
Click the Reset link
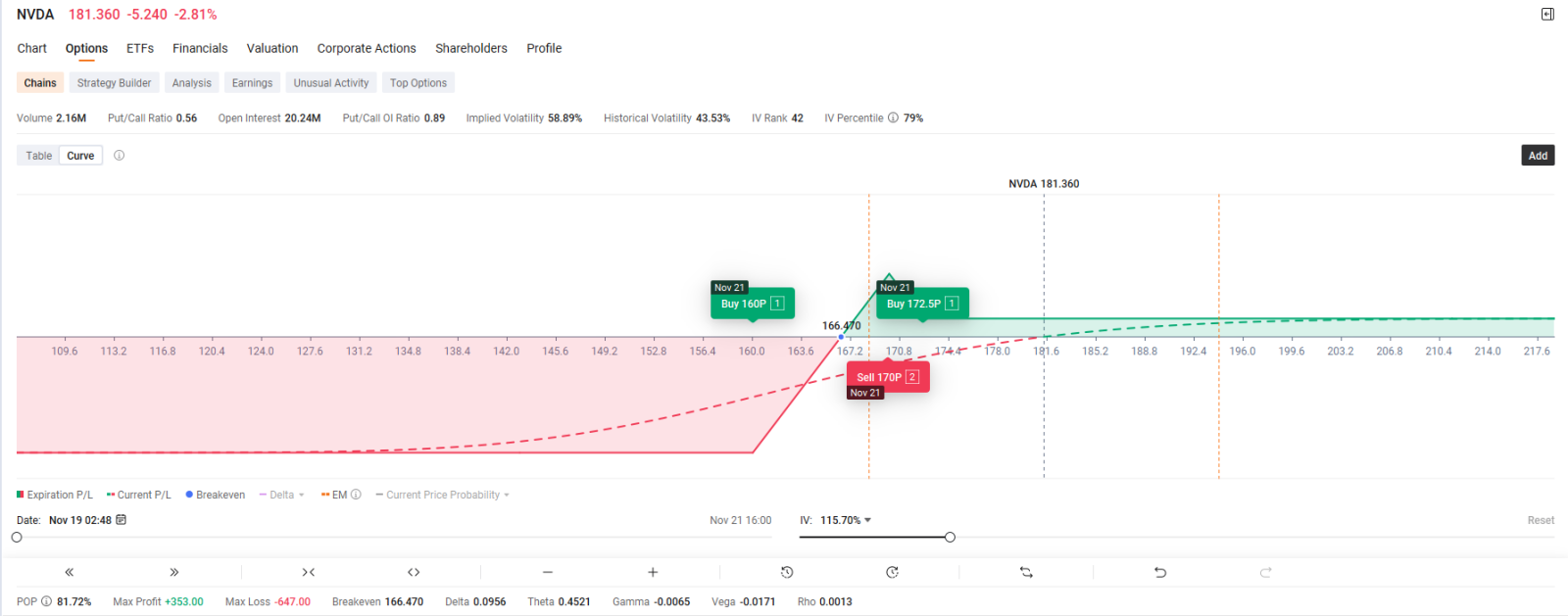point(1541,520)
